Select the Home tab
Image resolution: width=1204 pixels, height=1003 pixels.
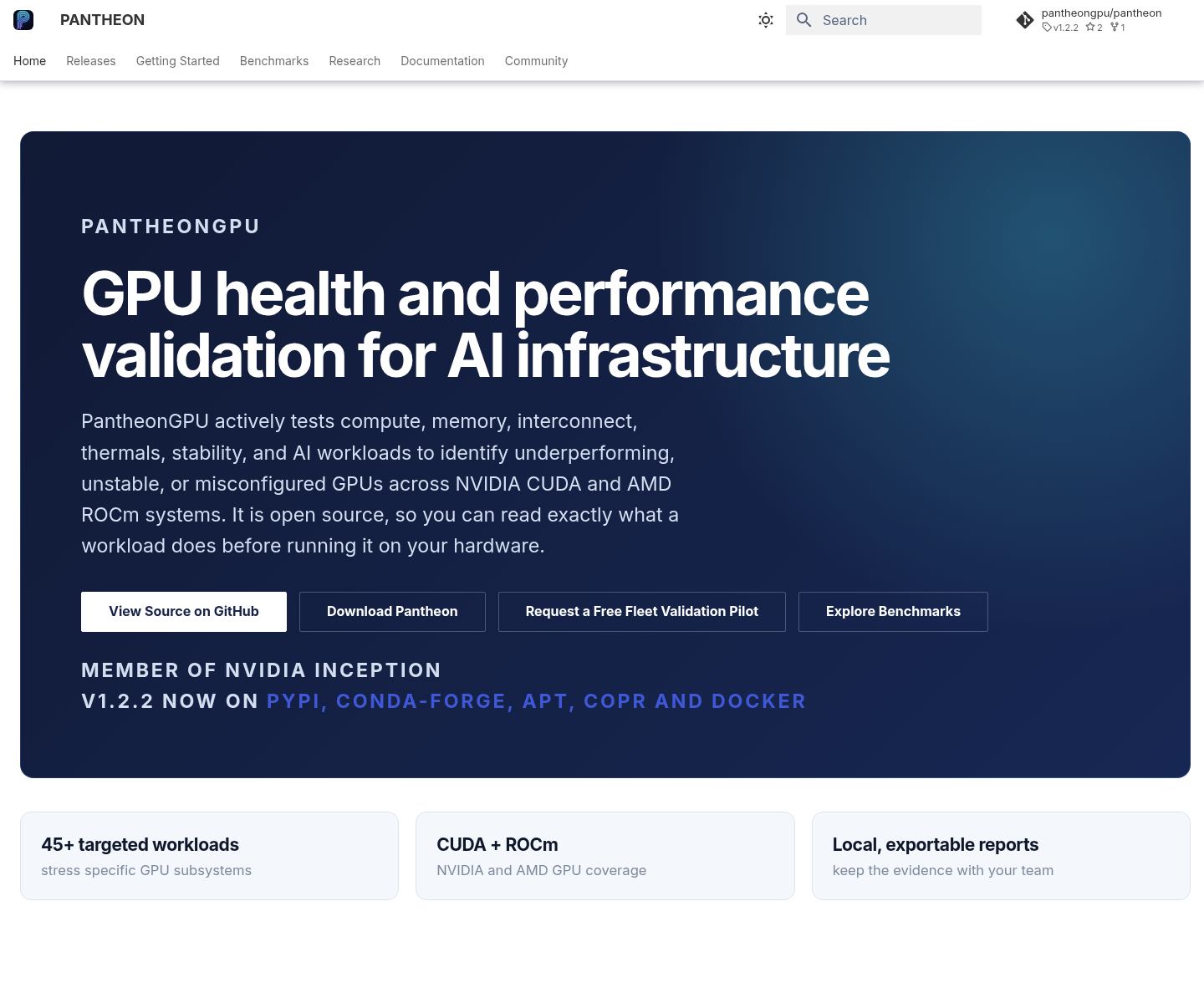tap(30, 61)
